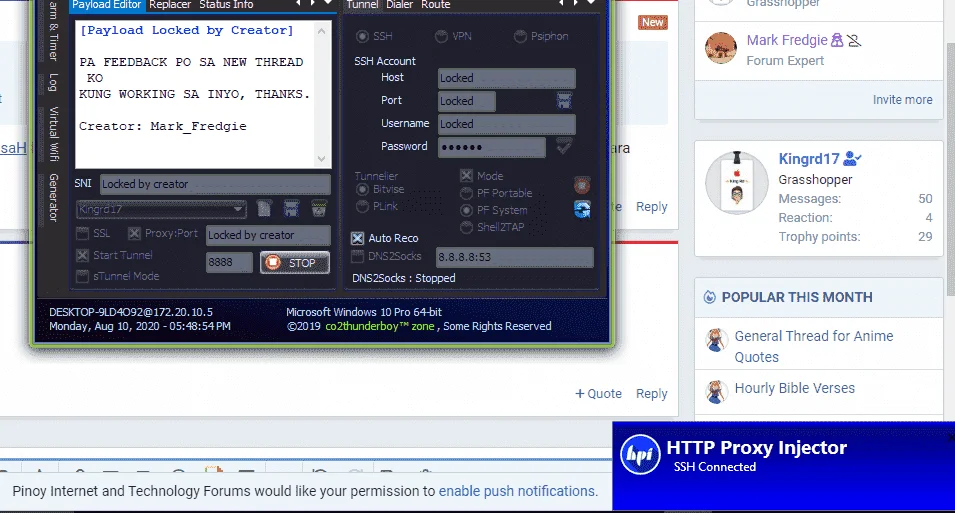
Task: Select the Psiphon radio button
Action: pos(520,37)
